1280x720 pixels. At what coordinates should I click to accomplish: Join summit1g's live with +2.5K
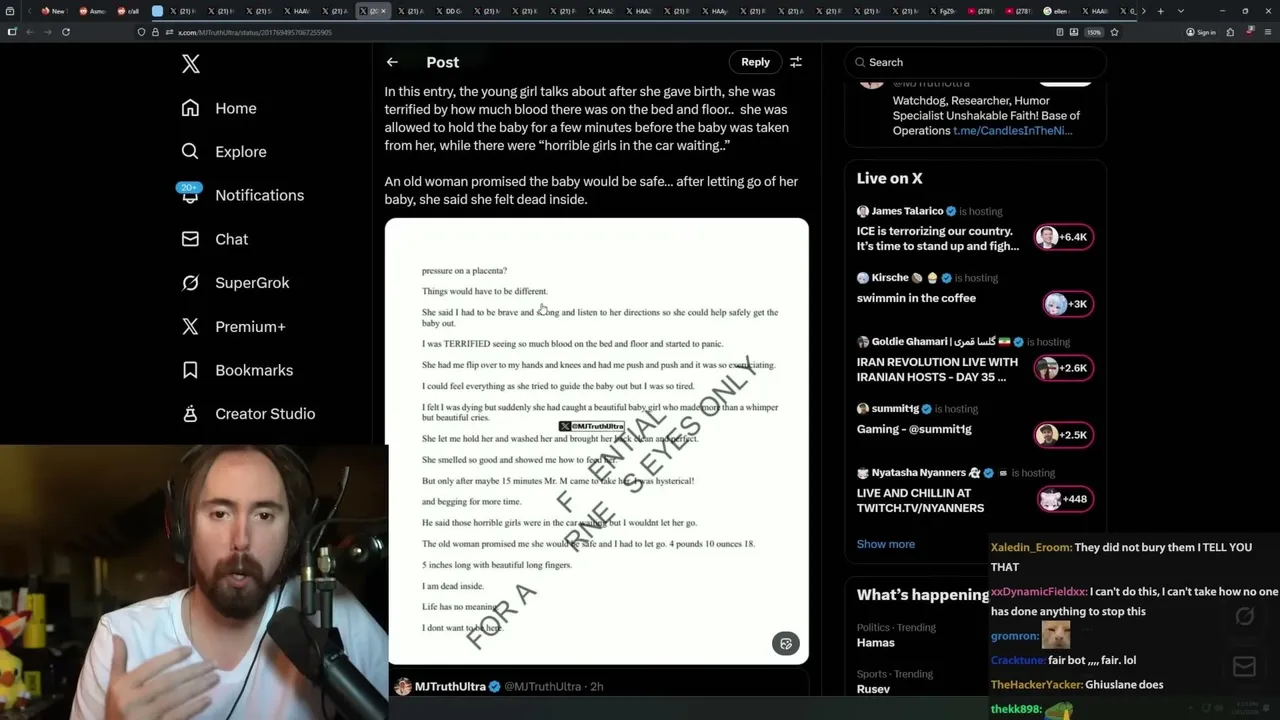[1064, 435]
